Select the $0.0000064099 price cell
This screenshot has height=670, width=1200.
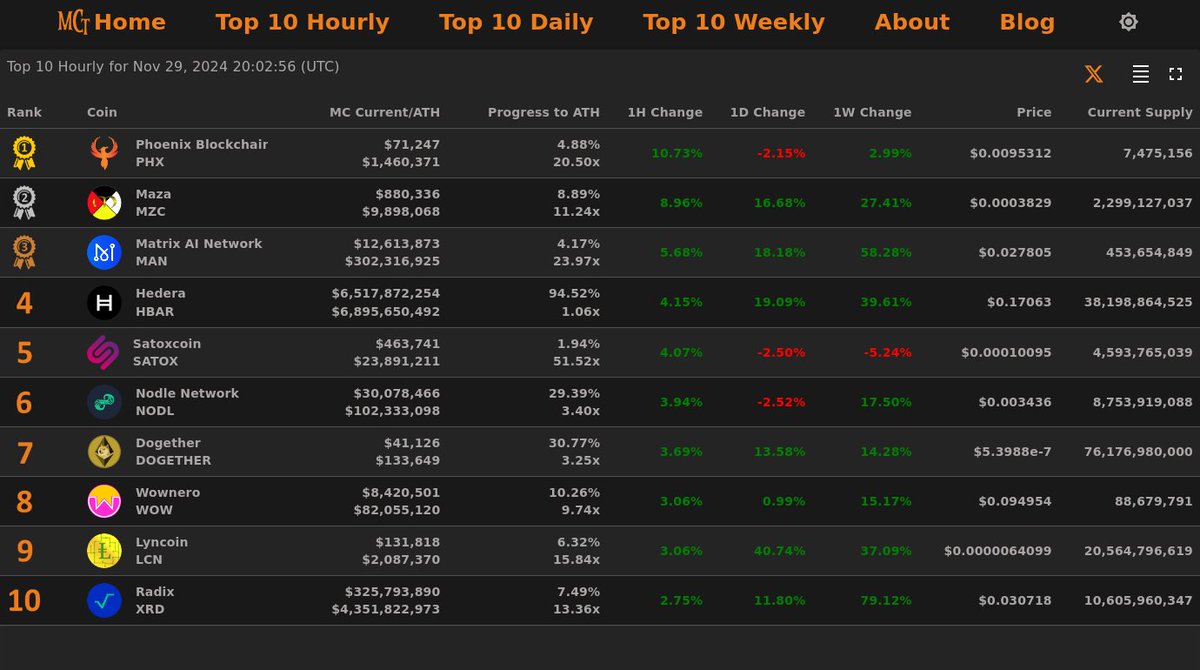(x=998, y=551)
